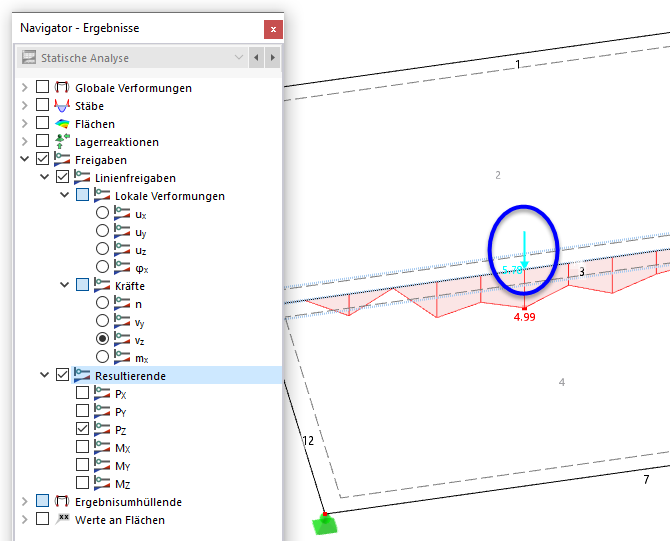This screenshot has height=541, width=670.
Task: Select the vy radio button
Action: coord(102,320)
